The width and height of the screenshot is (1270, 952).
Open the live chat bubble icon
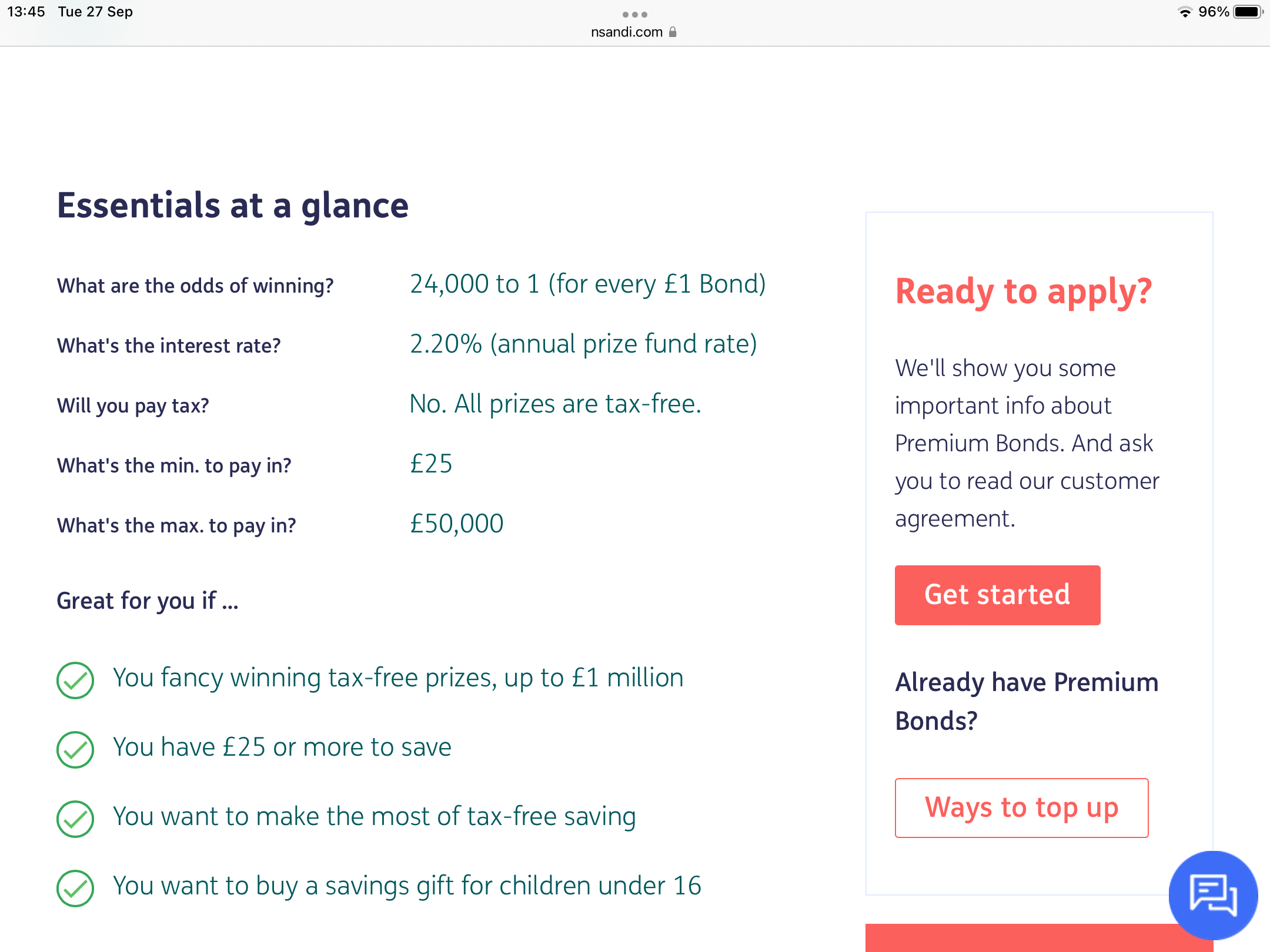[1213, 895]
